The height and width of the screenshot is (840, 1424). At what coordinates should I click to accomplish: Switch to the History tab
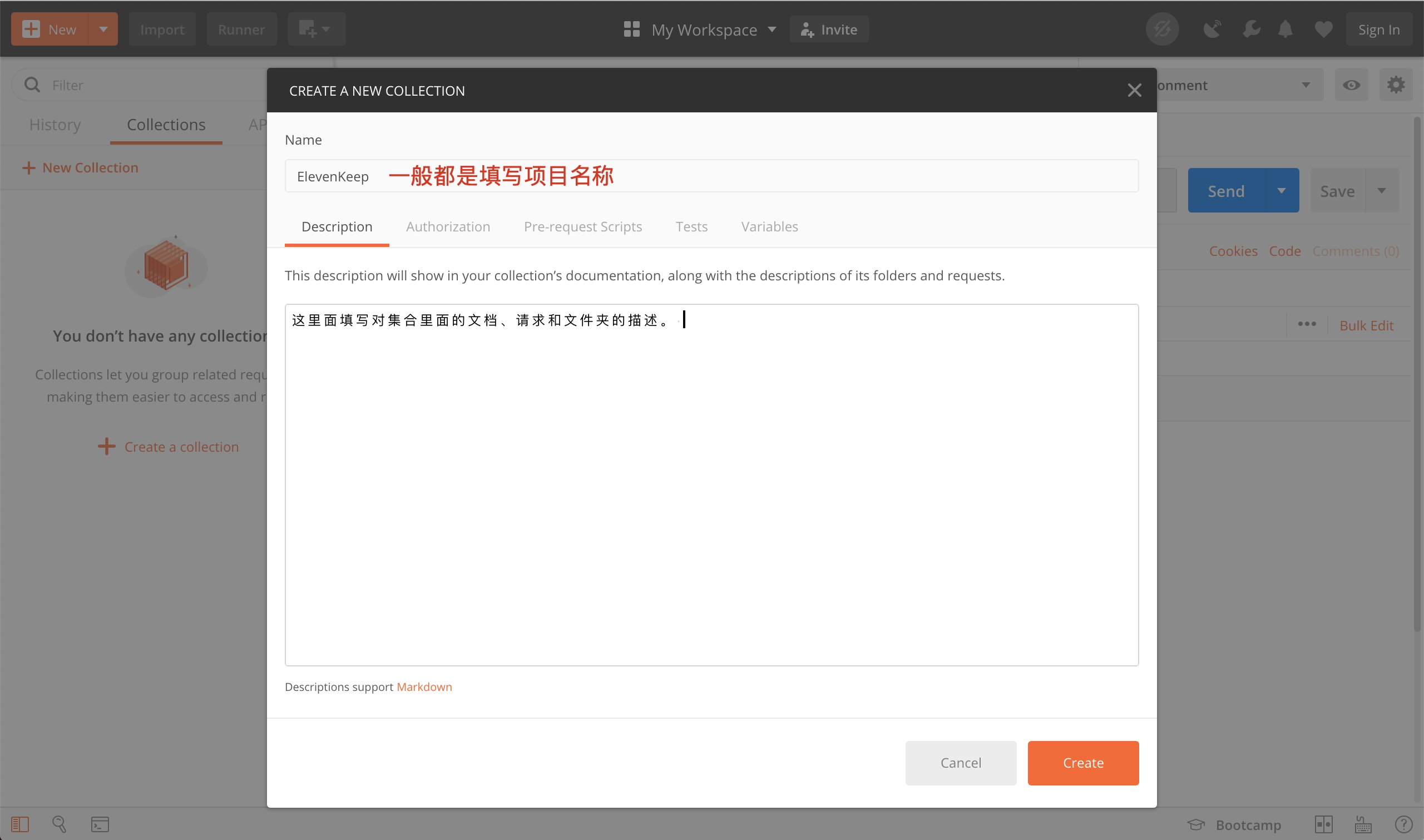pos(55,125)
